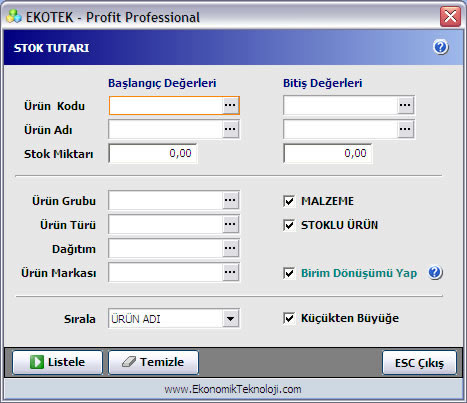Screen dimensions: 467x403
Task: Click the STOK TUTARI title text
Action: pos(51,48)
